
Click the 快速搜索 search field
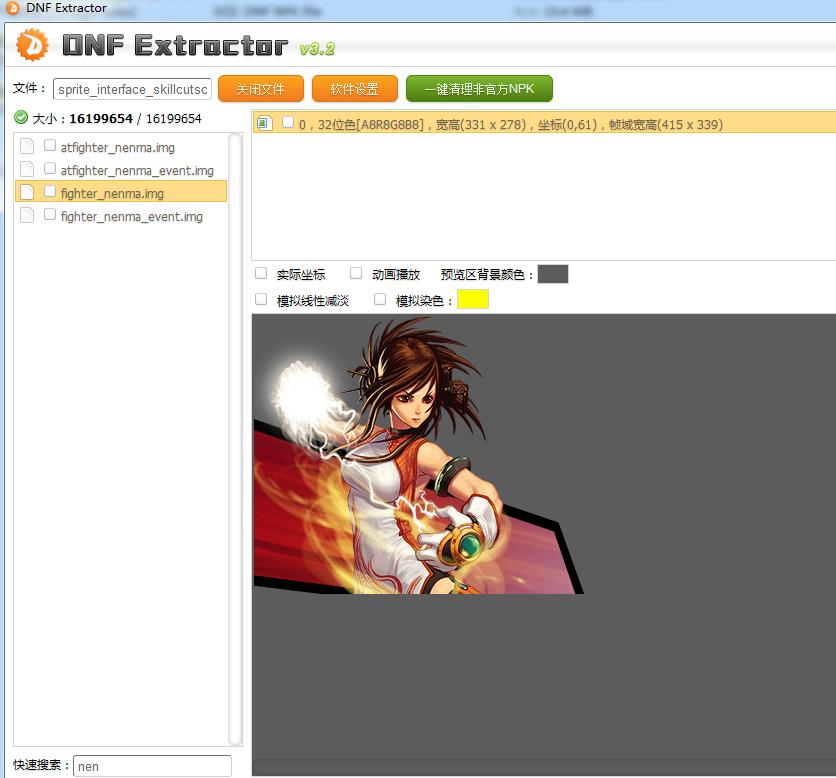tap(152, 766)
